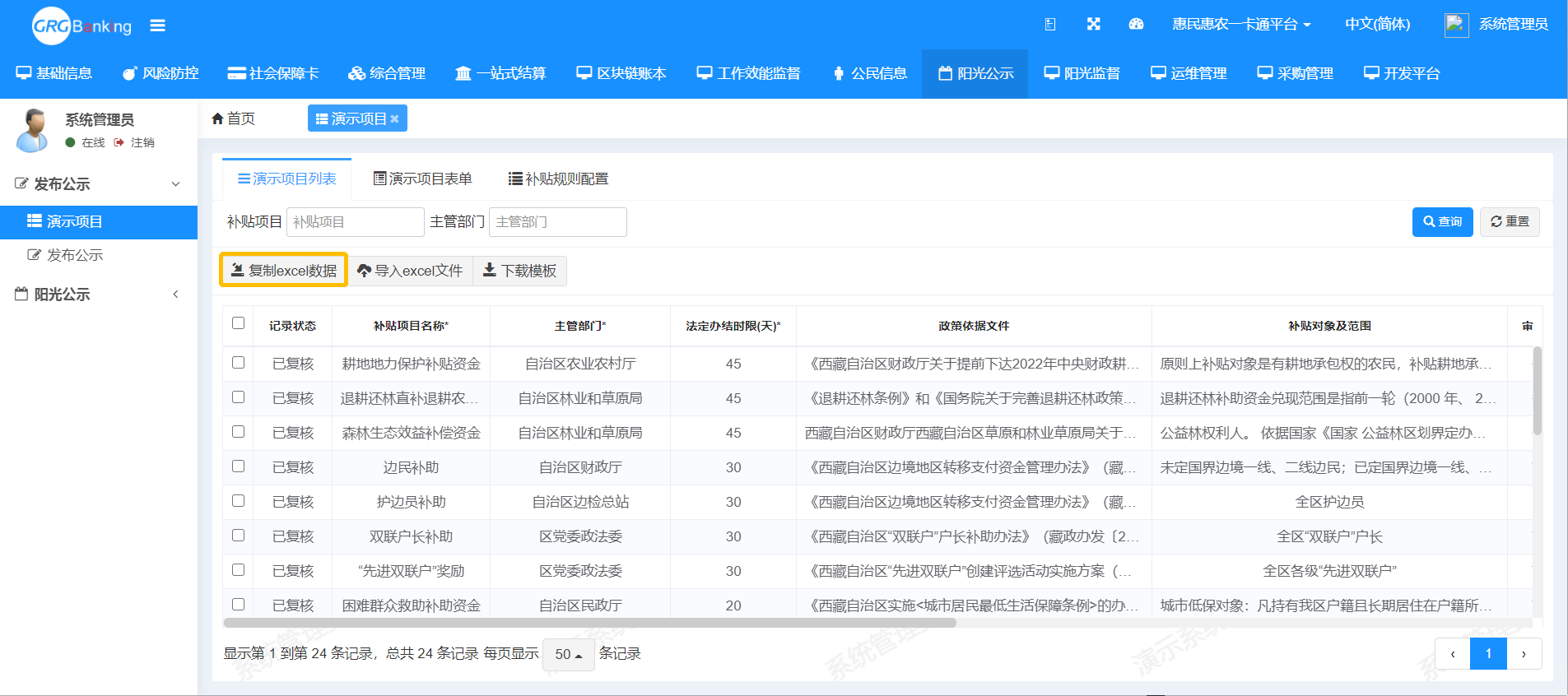Open the 中文(简体) language selector
This screenshot has width=1568, height=696.
click(1377, 24)
